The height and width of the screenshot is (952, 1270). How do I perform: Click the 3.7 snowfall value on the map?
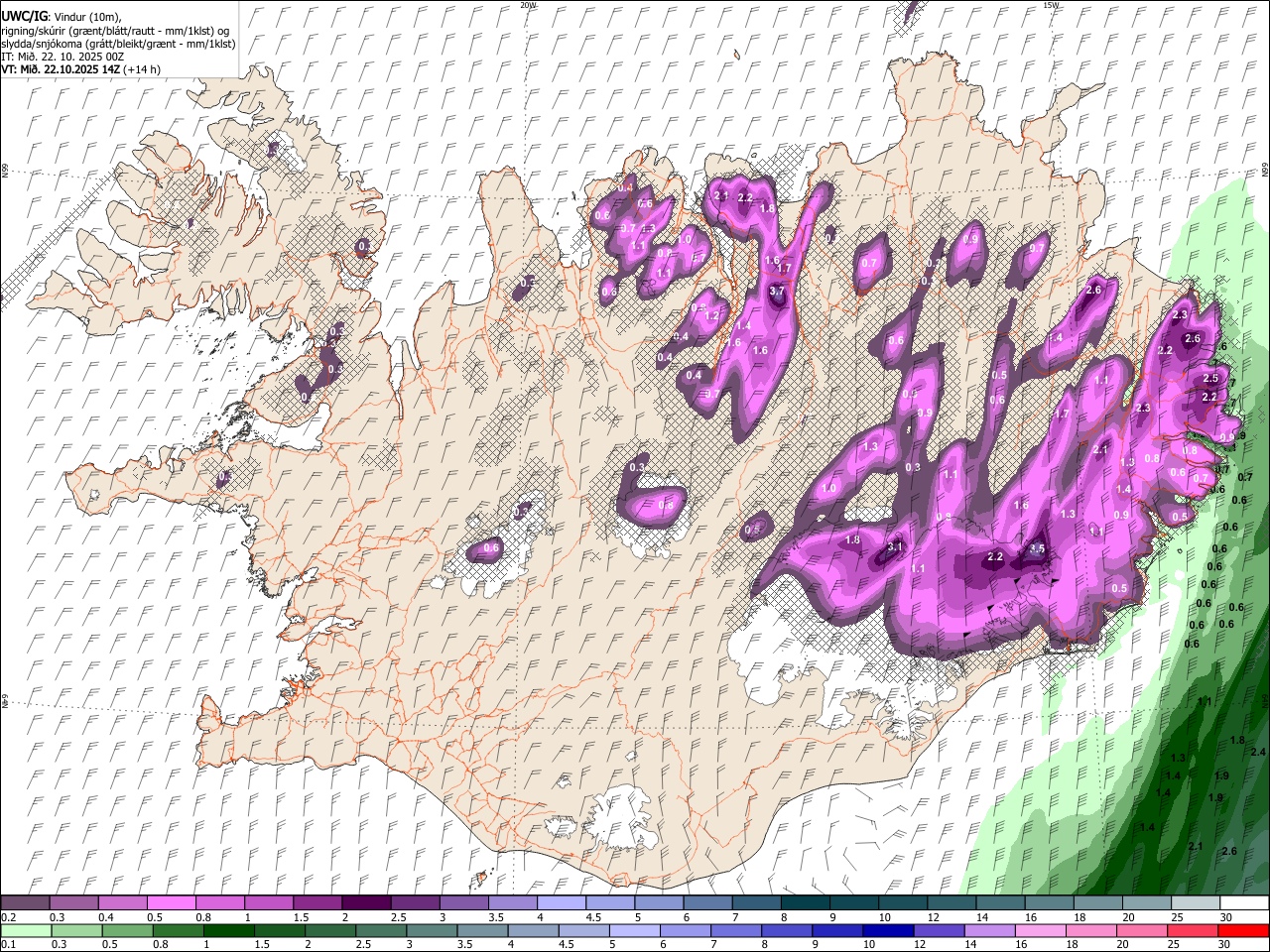pyautogui.click(x=777, y=291)
